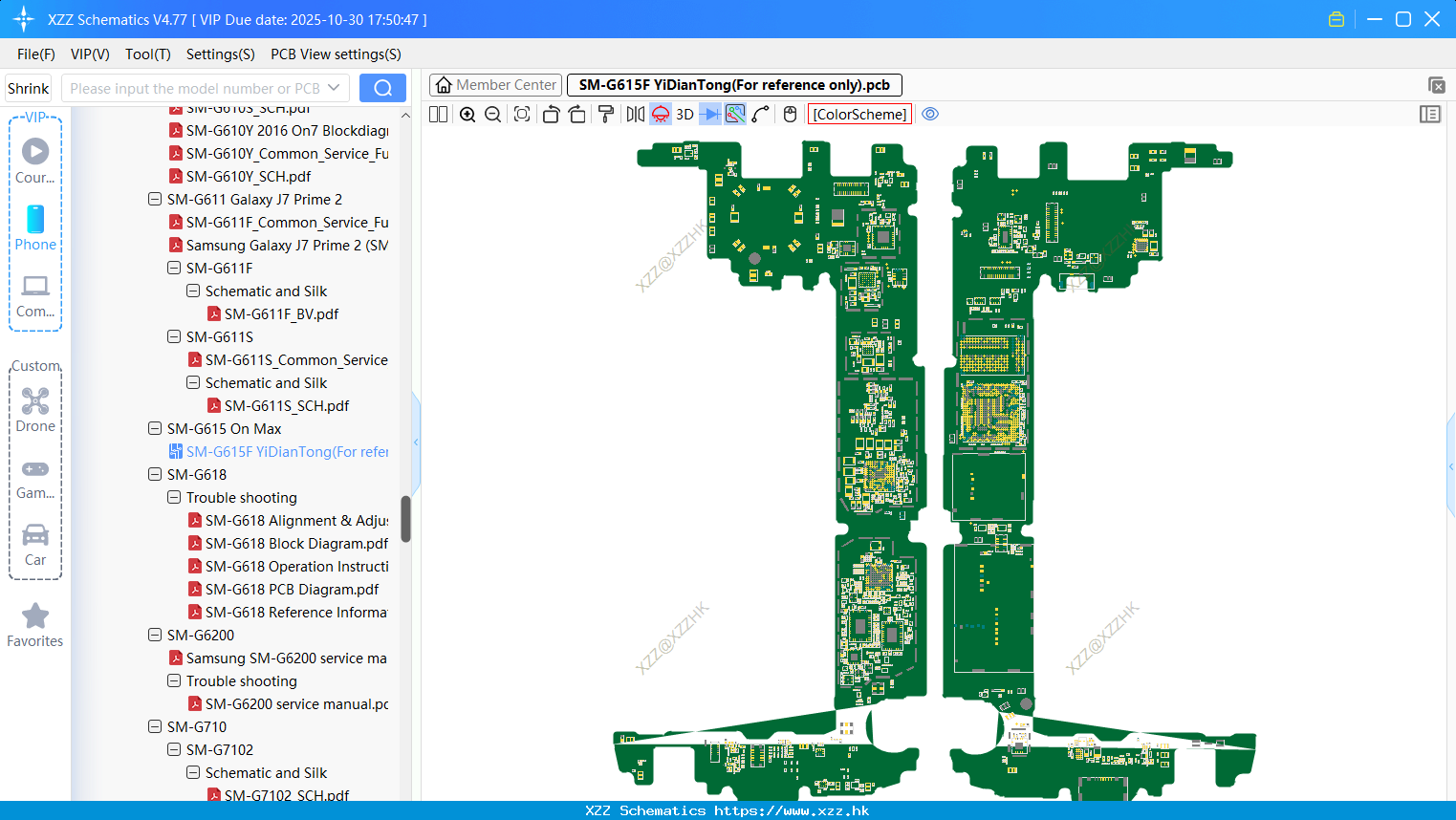Viewport: 1456px width, 820px height.
Task: Collapse the SM-G611F node
Action: coord(174,268)
